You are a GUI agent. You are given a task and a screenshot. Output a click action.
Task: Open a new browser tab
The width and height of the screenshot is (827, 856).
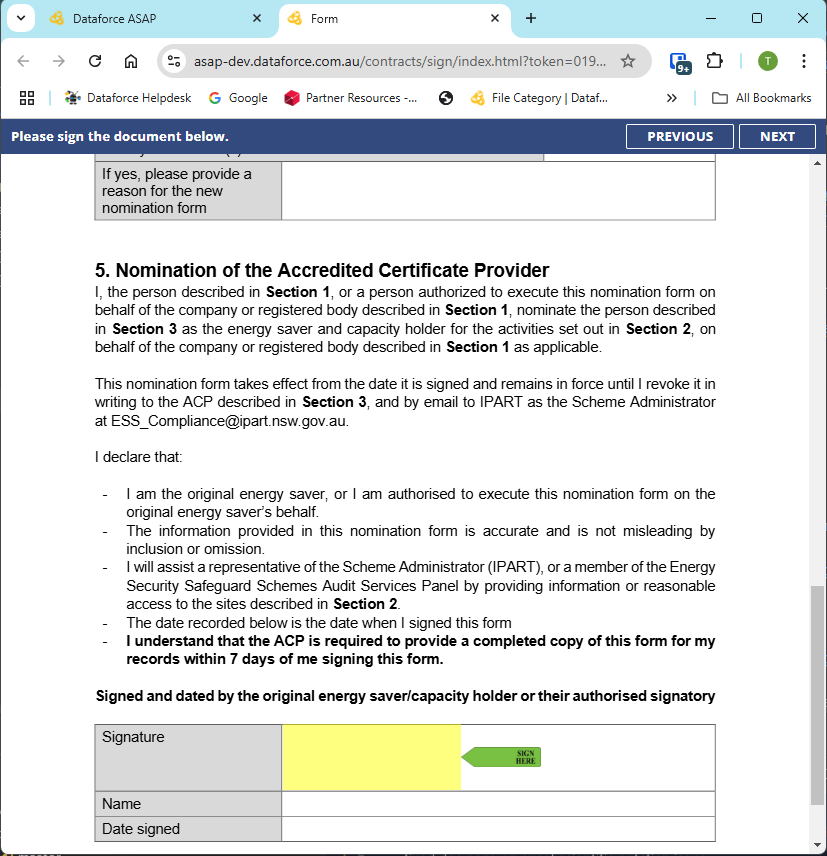[x=530, y=18]
